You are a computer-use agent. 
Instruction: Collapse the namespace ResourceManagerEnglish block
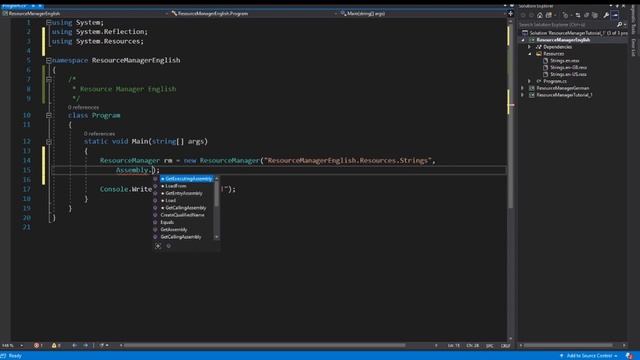point(49,60)
